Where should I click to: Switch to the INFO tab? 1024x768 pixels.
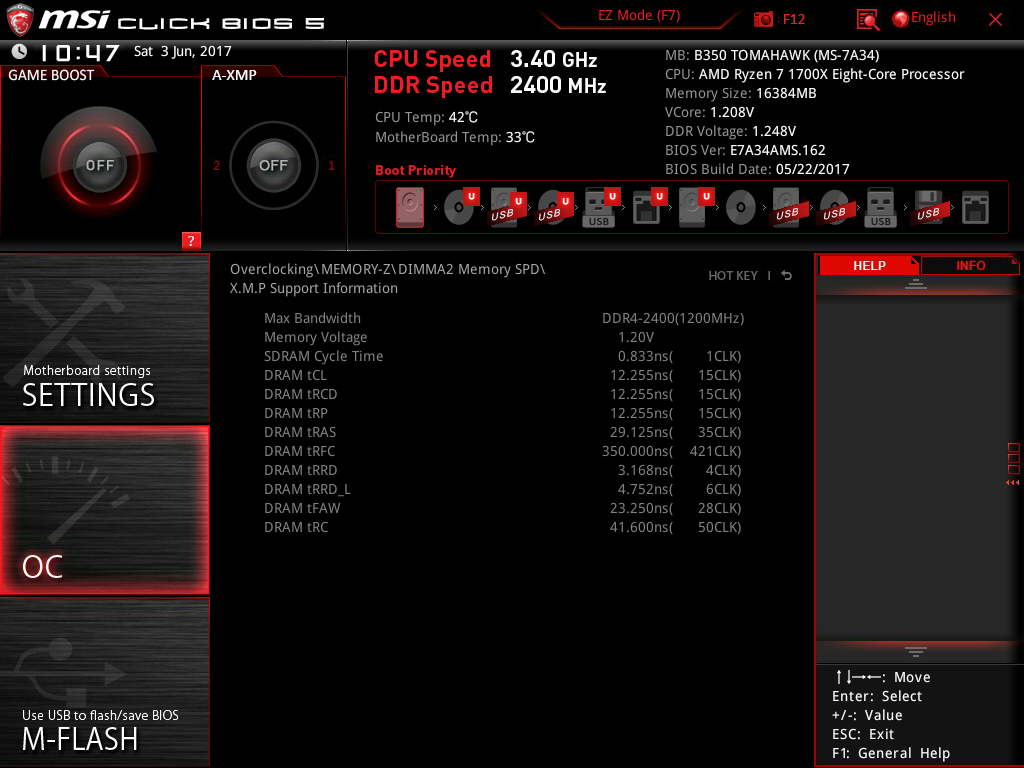pos(970,266)
